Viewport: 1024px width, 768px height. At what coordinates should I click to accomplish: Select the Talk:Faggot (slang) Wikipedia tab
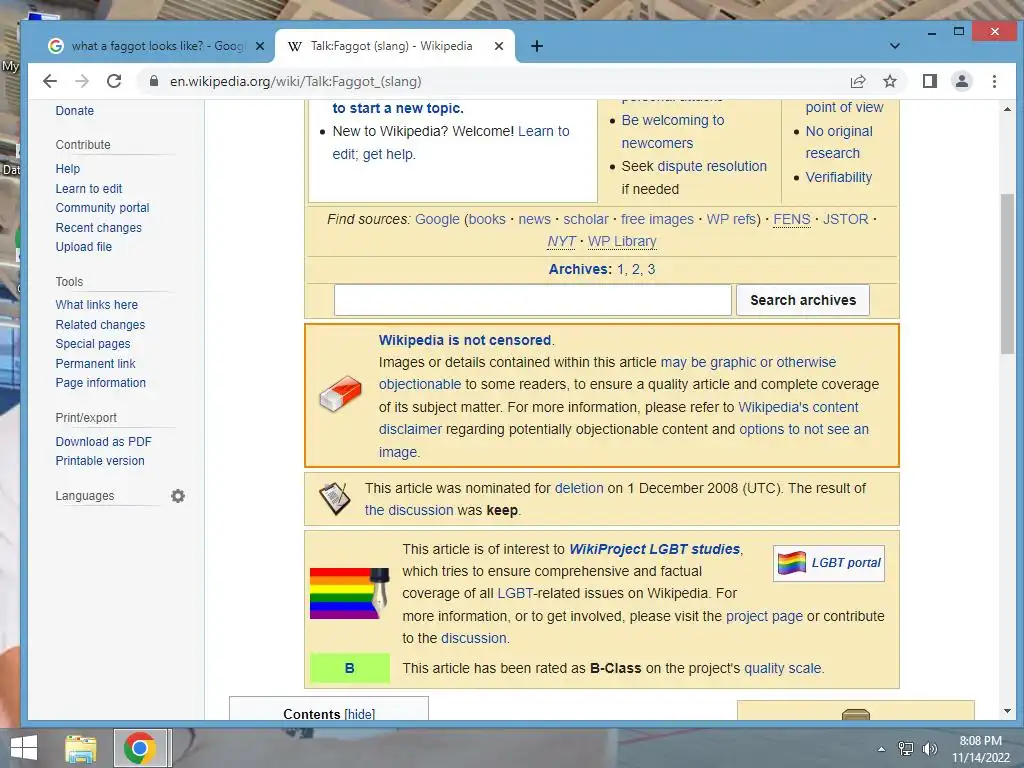pyautogui.click(x=391, y=46)
